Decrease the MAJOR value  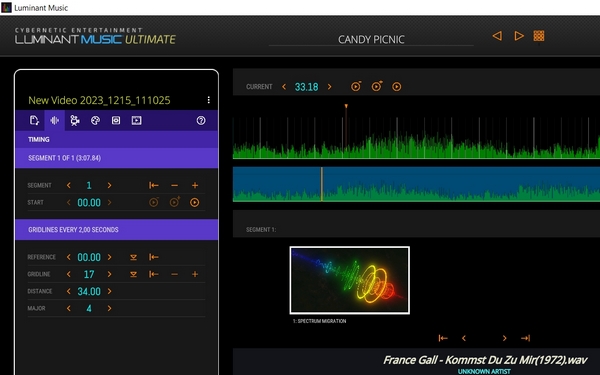click(x=68, y=308)
